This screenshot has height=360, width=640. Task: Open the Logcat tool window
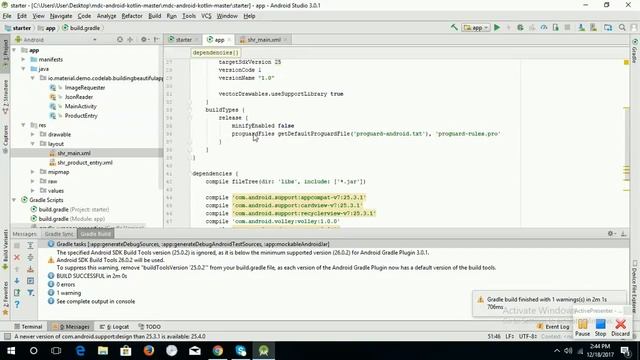coord(114,327)
